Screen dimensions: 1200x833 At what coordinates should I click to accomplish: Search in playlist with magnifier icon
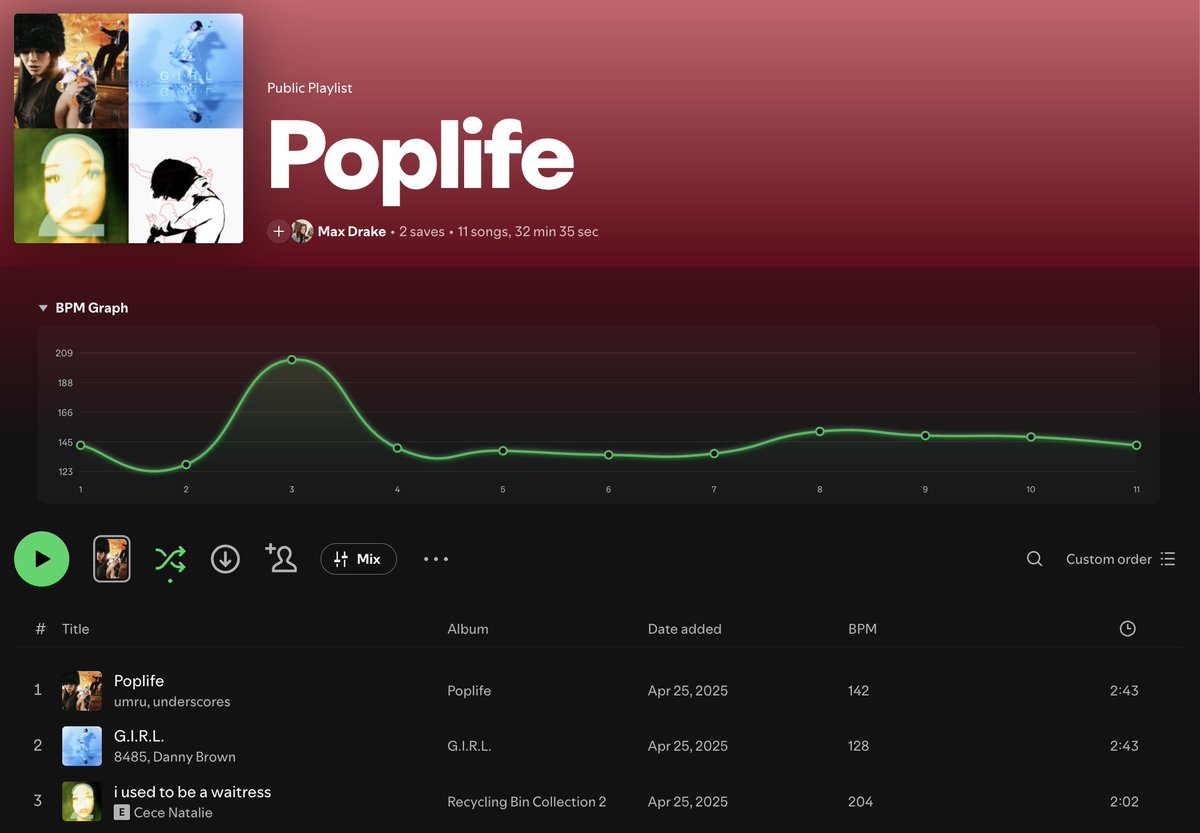pos(1034,559)
